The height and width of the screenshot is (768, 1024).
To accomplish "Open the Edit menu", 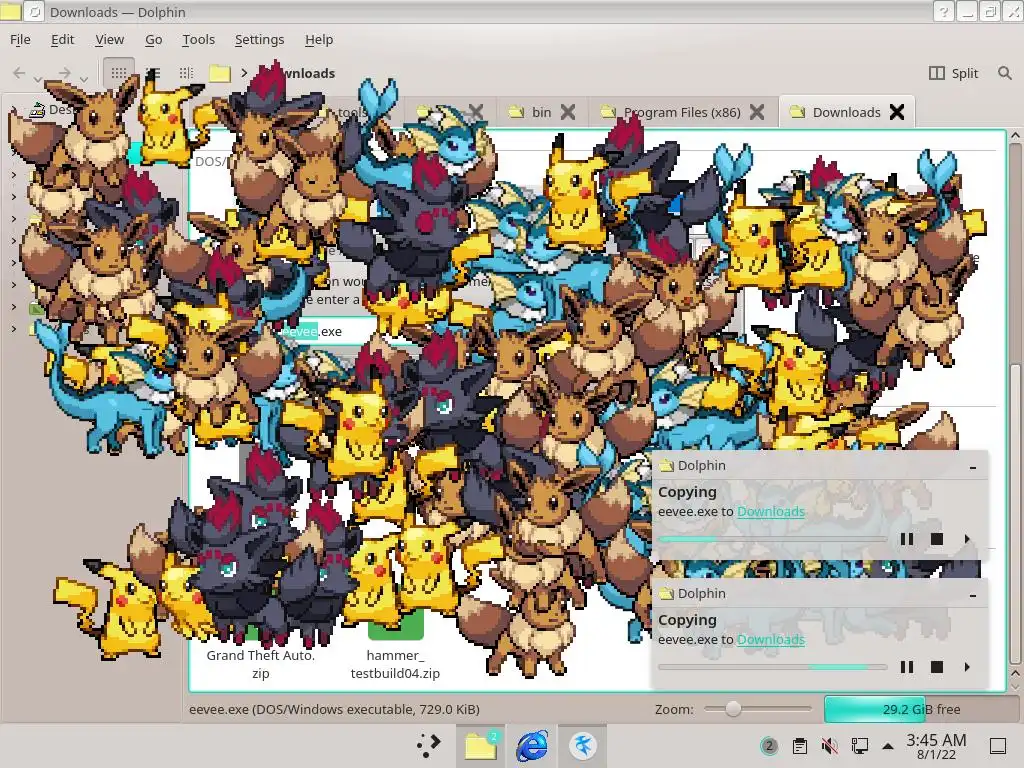I will click(x=63, y=39).
